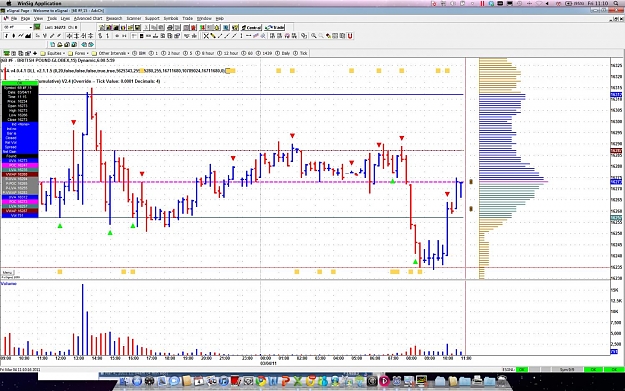Click the blue horizontal line at chart top
Screen dimensions: 625x391
(251, 94)
